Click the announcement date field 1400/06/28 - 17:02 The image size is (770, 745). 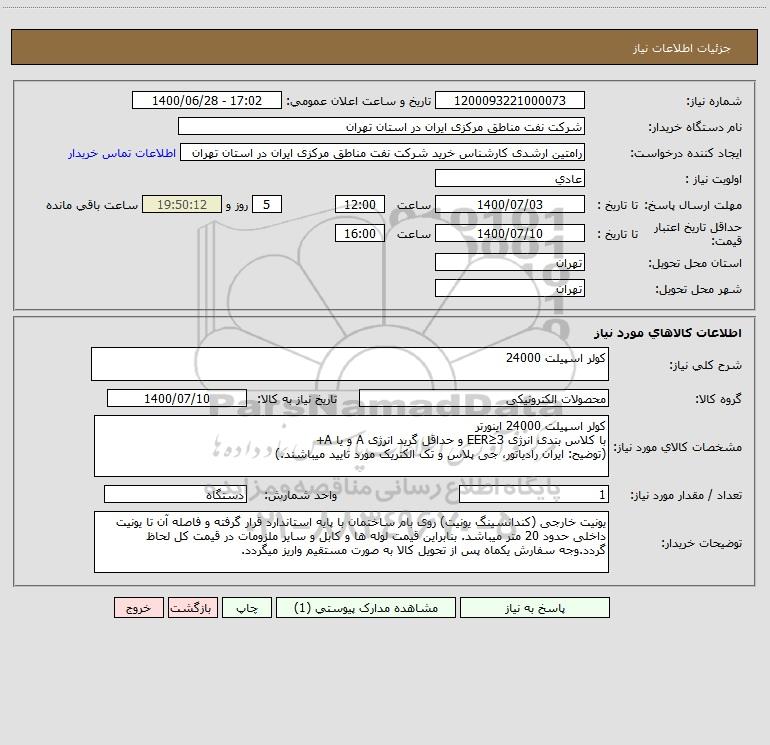point(207,100)
